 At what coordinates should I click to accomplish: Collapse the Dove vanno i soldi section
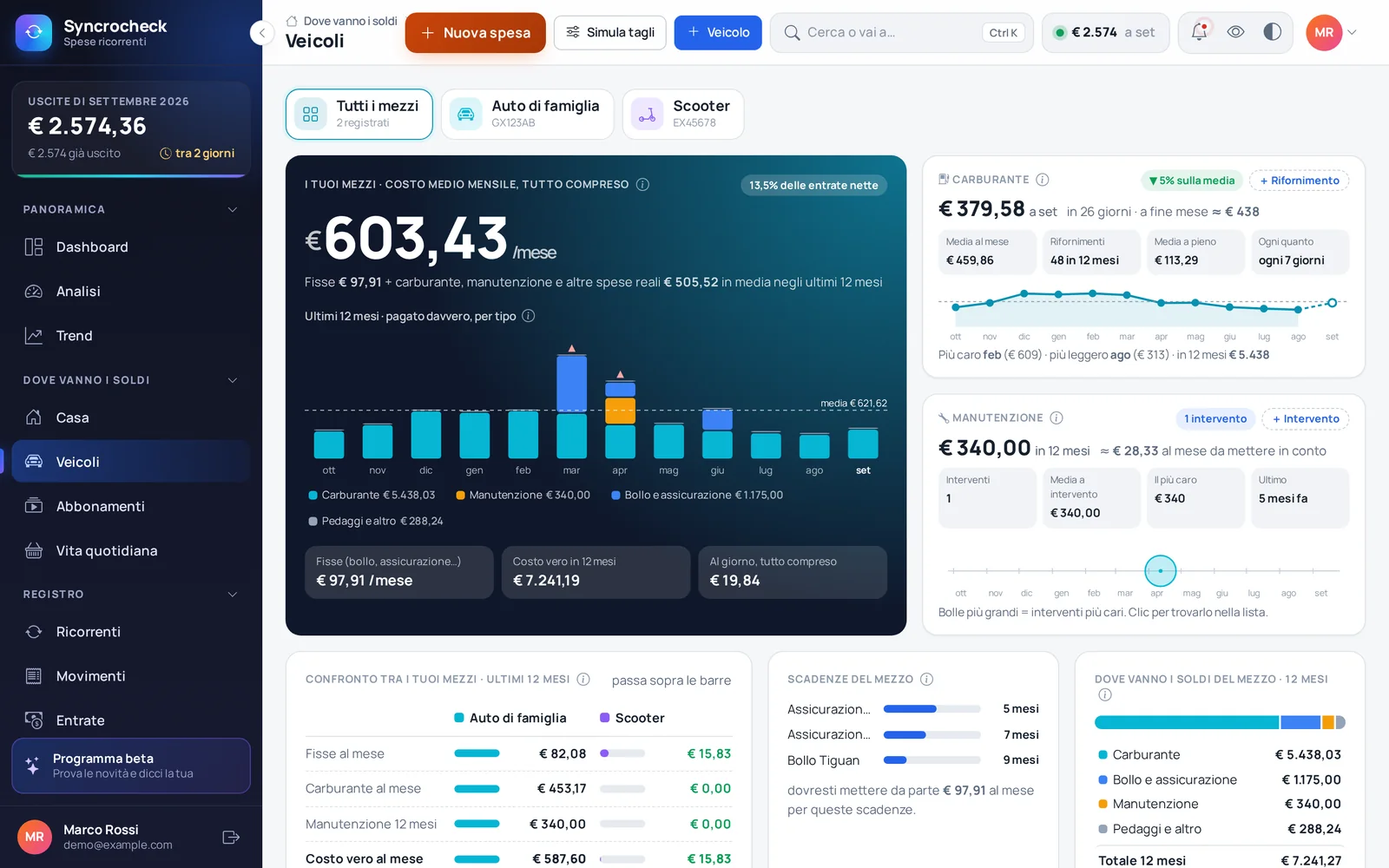point(232,380)
